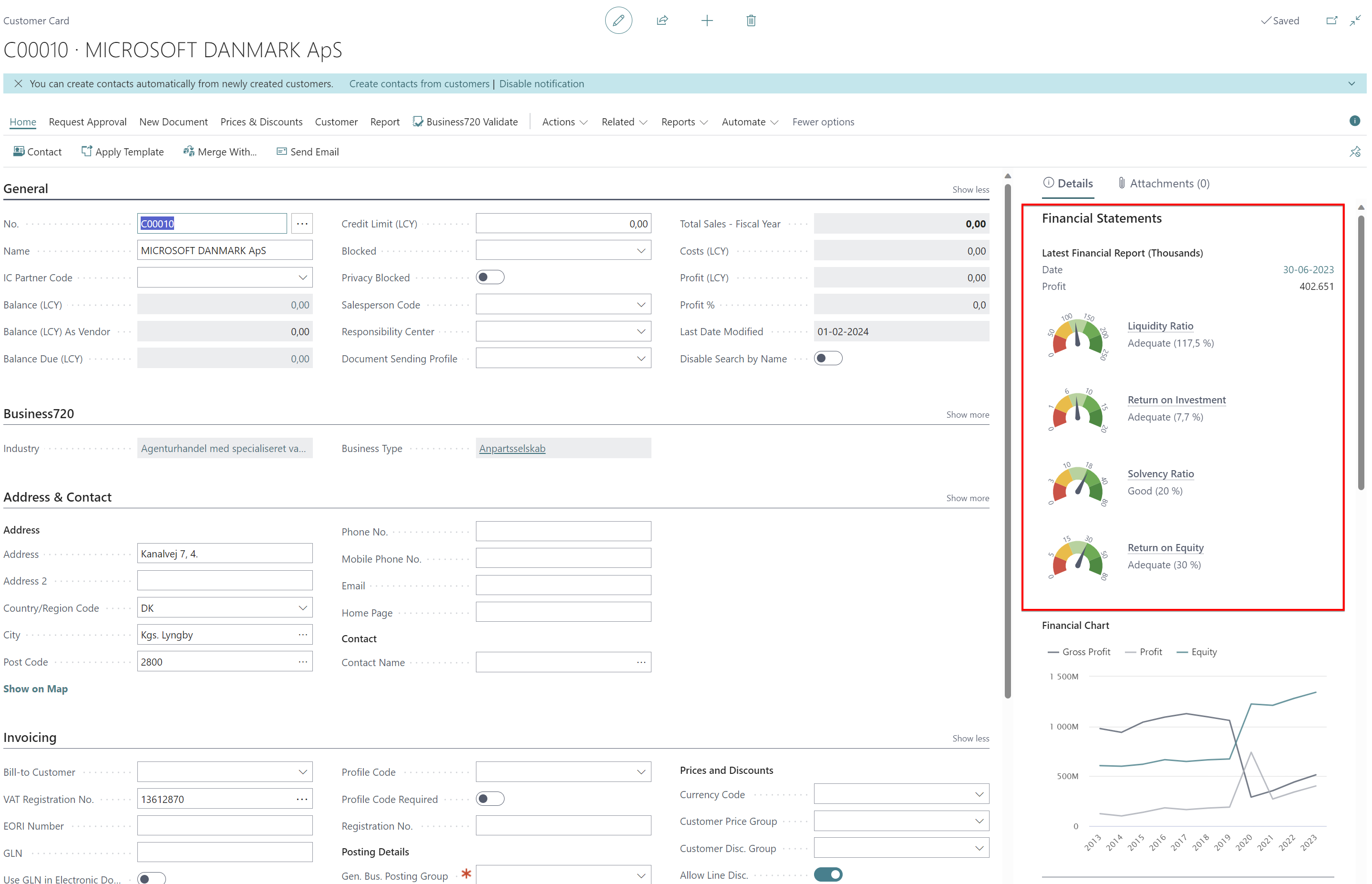Screen dimensions: 1372x884
Task: Open the Document Sending Profile dropdown
Action: click(x=640, y=359)
